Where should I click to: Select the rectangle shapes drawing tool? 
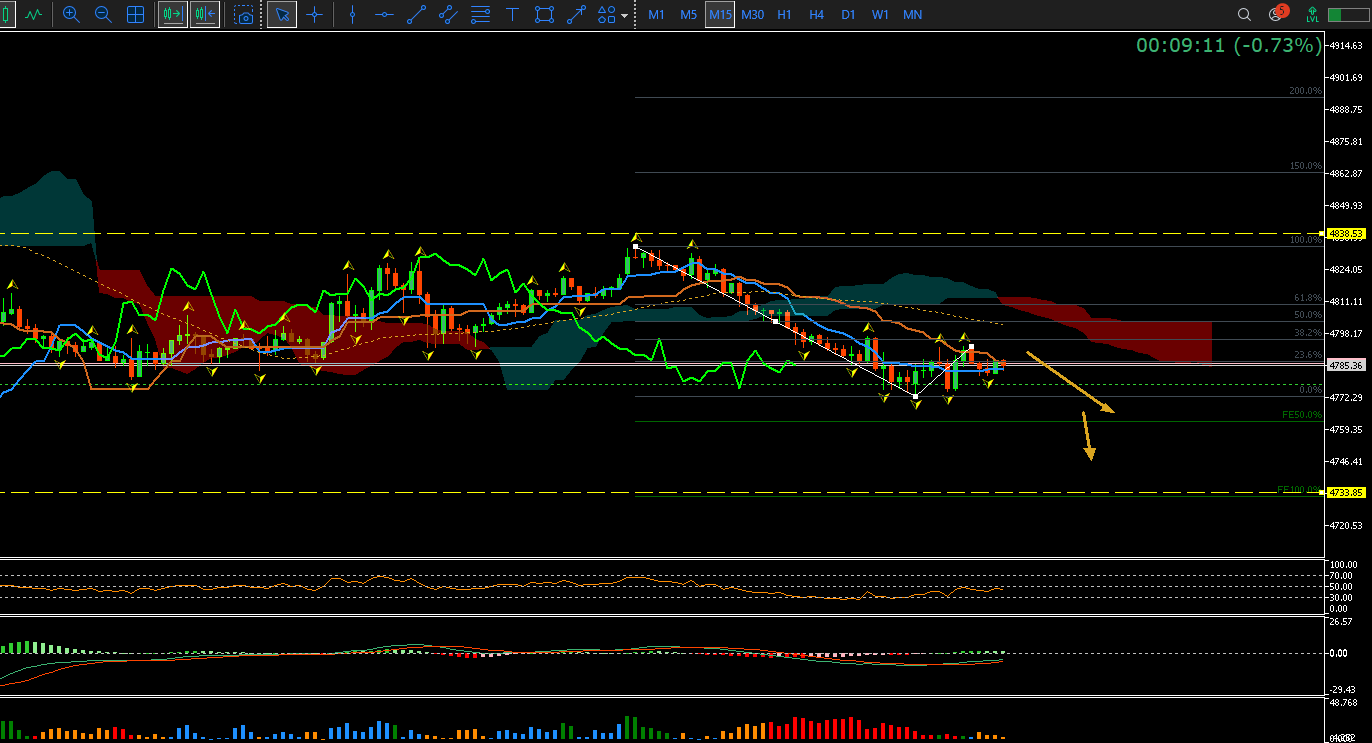[544, 15]
